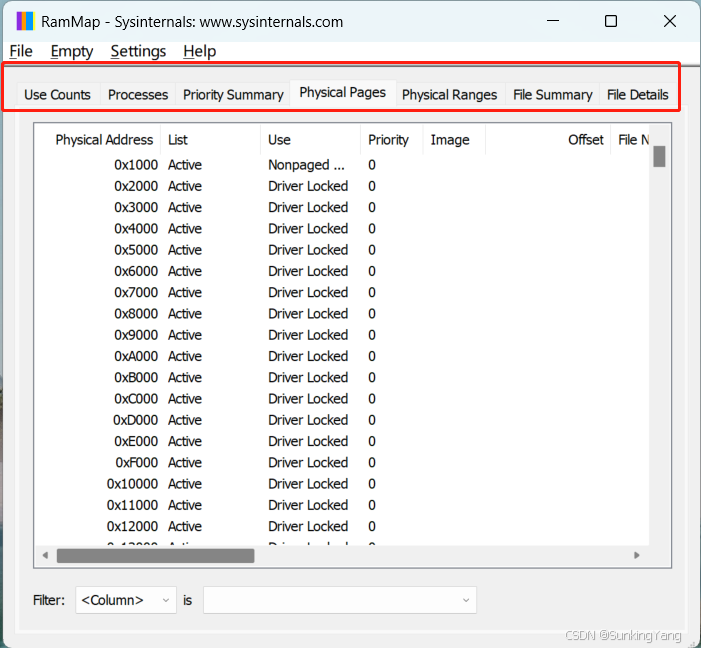The height and width of the screenshot is (648, 701).
Task: Switch to the Processes tab
Action: point(138,94)
